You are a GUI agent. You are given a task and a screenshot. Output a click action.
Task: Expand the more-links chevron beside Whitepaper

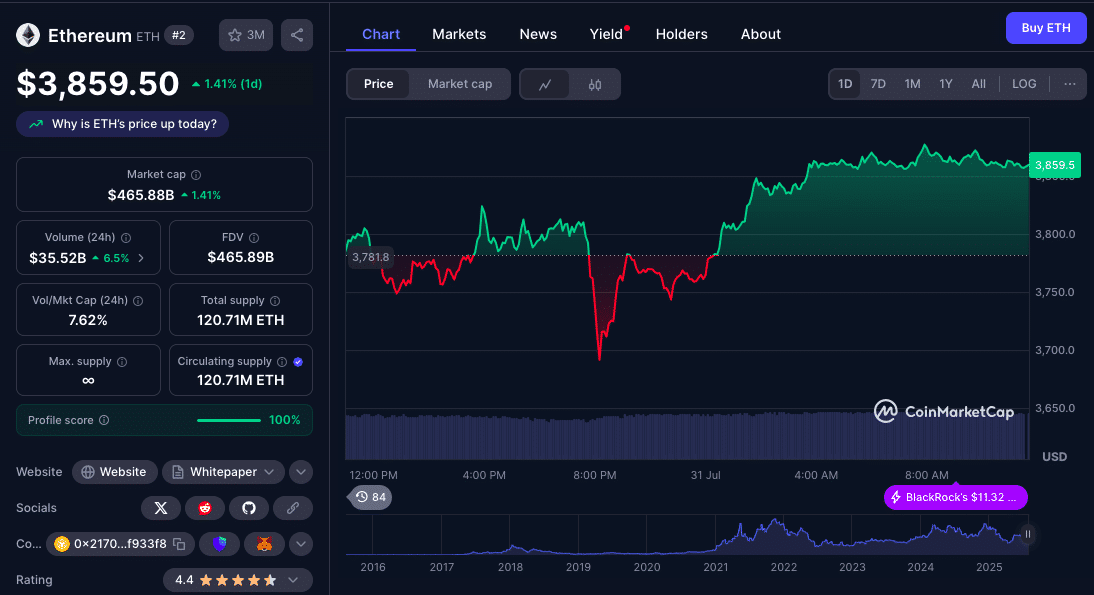pos(299,471)
